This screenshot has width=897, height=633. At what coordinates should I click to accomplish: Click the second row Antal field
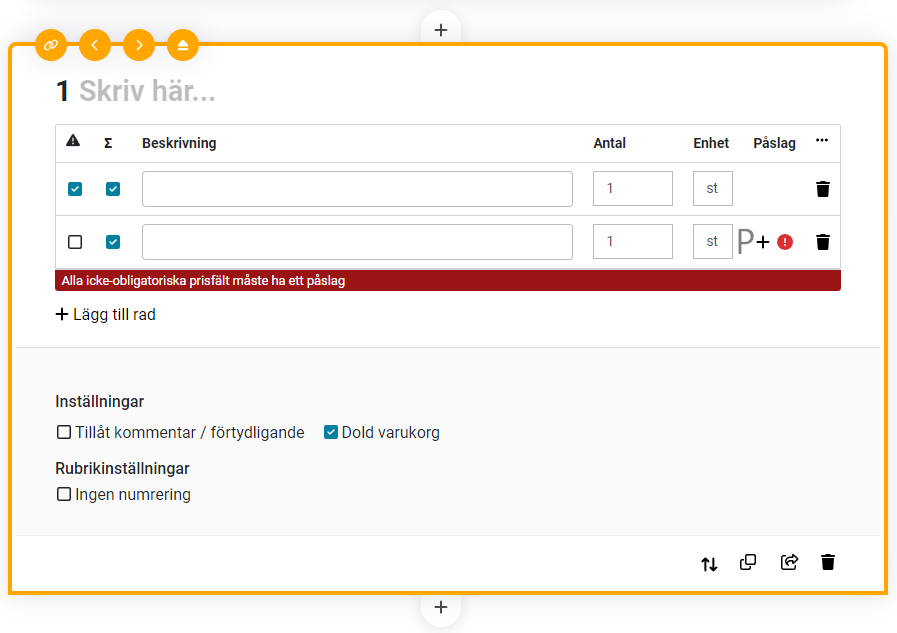coord(633,241)
